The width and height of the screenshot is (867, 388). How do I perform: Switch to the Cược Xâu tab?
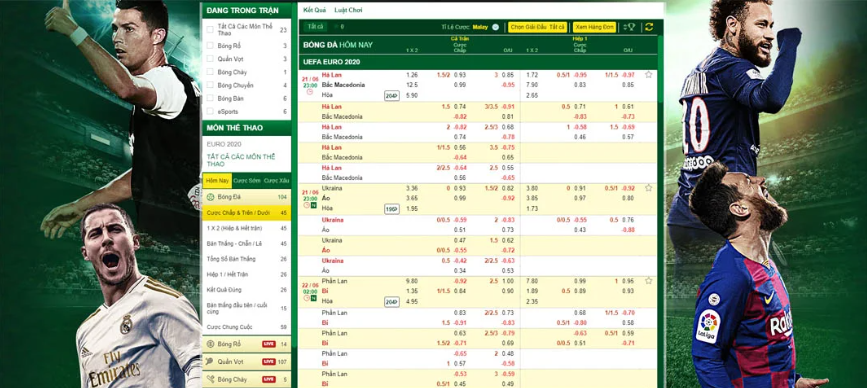pyautogui.click(x=276, y=181)
